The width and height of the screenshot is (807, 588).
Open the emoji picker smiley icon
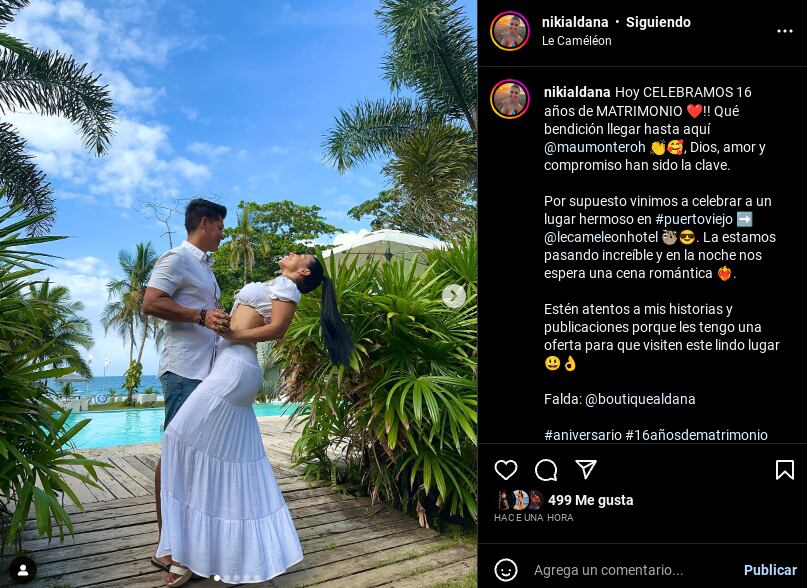coord(505,570)
